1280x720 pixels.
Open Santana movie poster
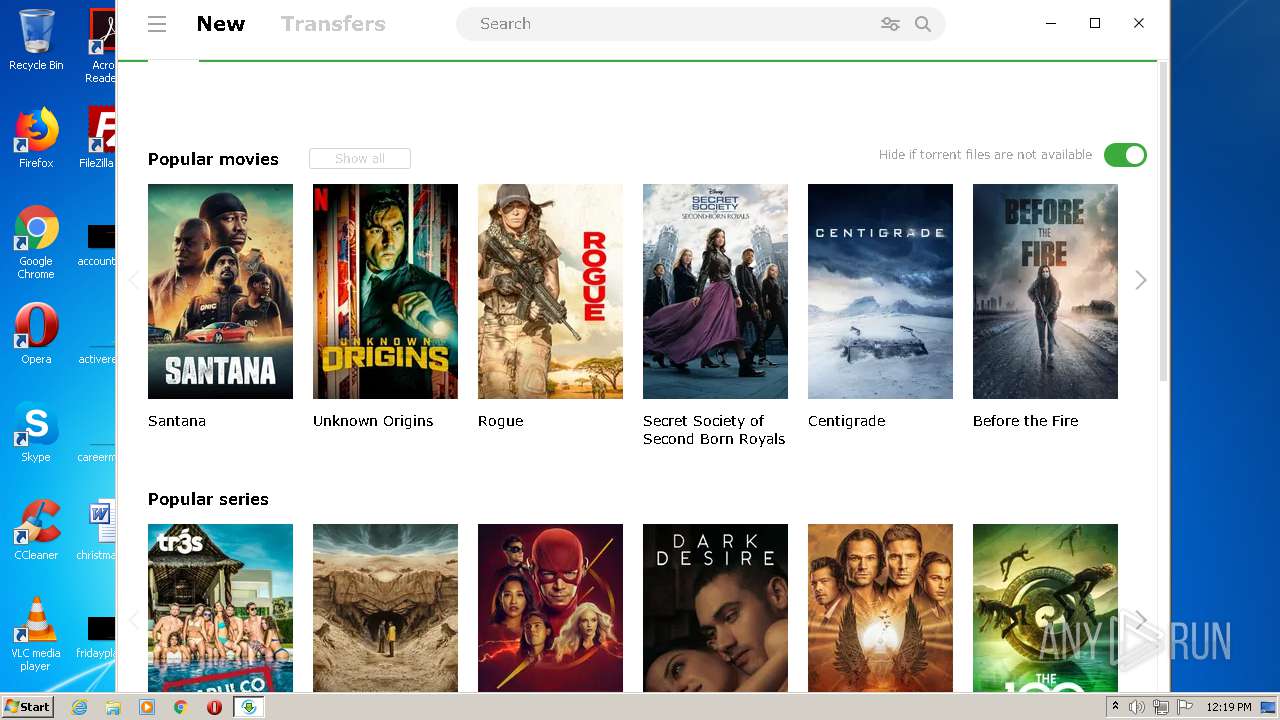click(220, 291)
